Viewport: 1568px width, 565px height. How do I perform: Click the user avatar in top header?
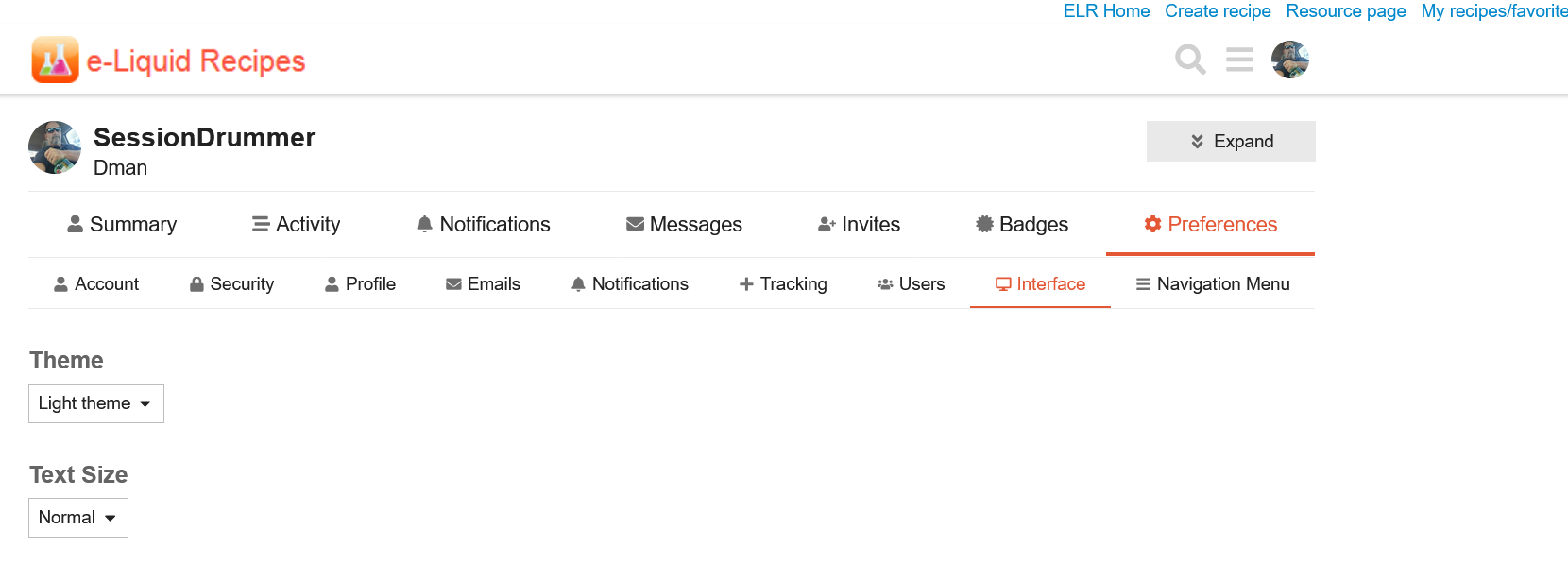1289,60
